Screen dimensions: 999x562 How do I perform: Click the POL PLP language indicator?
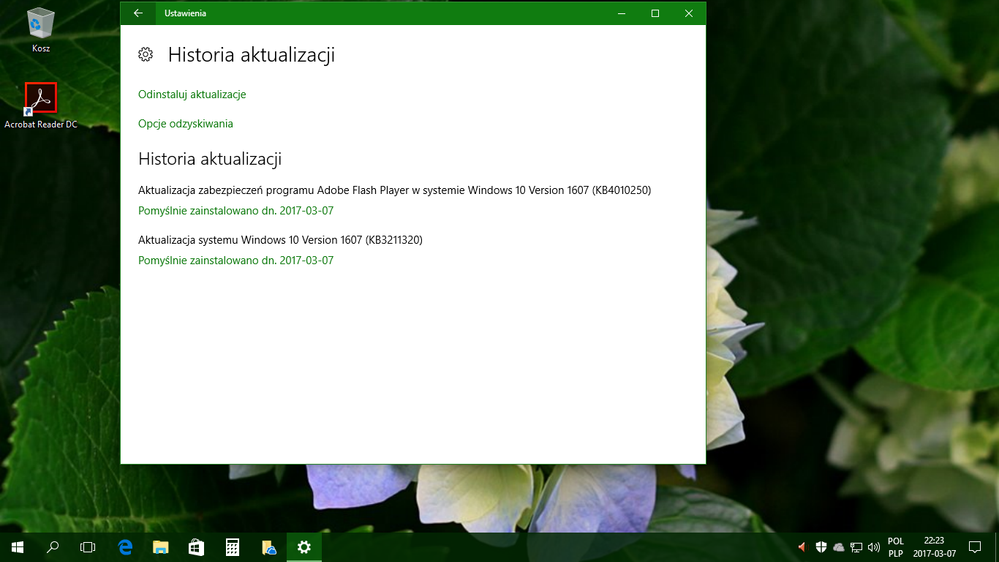895,547
